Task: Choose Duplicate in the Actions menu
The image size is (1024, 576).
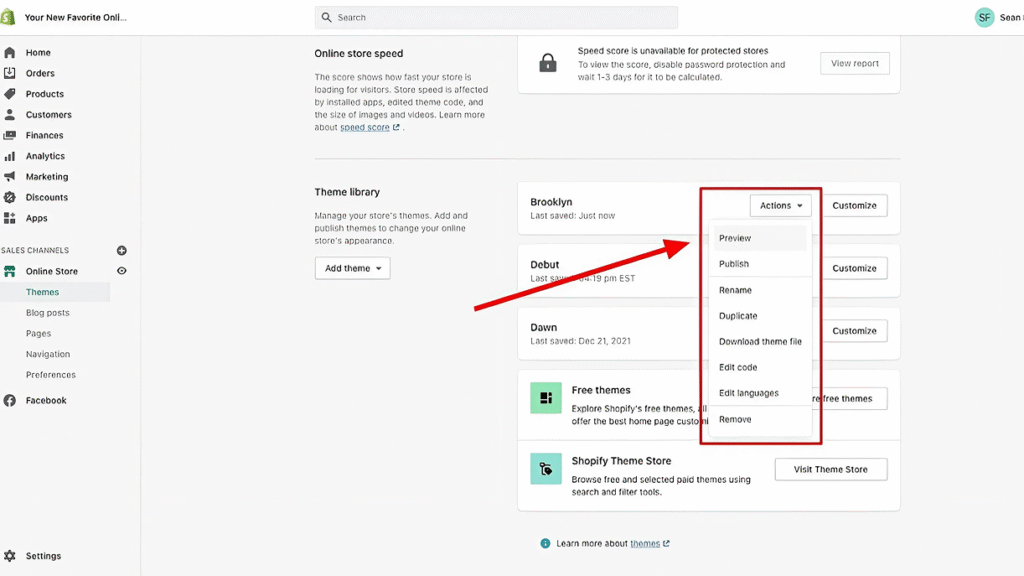Action: 758,315
